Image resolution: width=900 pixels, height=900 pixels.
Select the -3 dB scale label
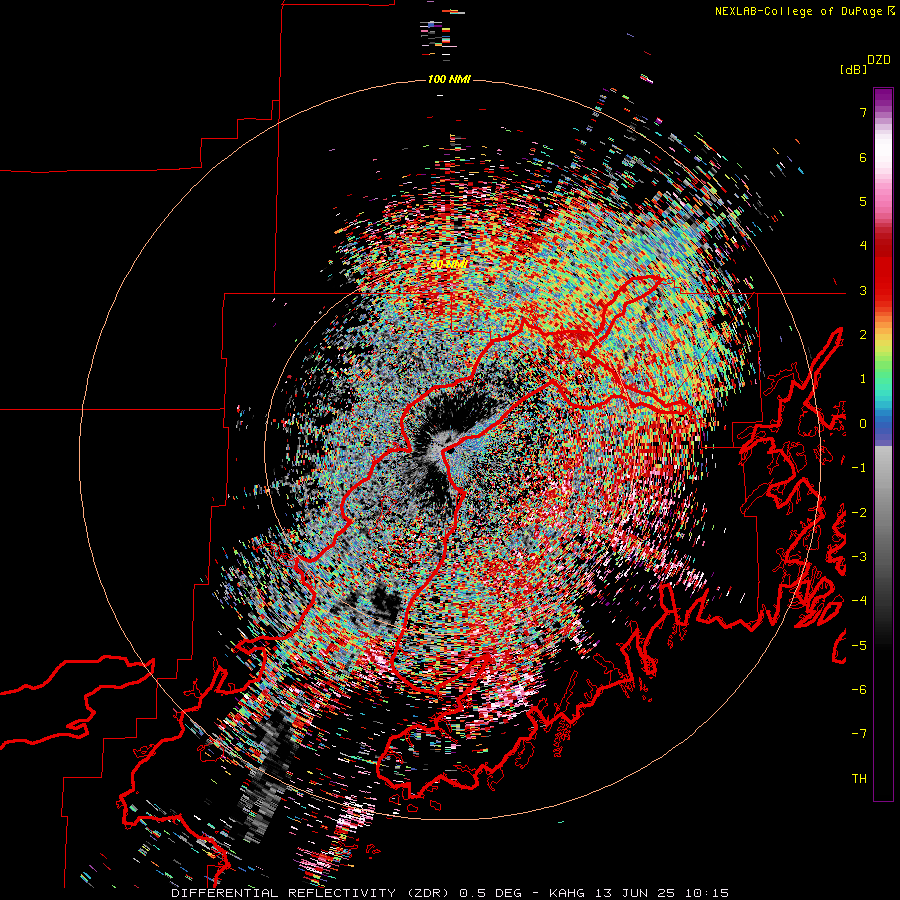point(859,557)
